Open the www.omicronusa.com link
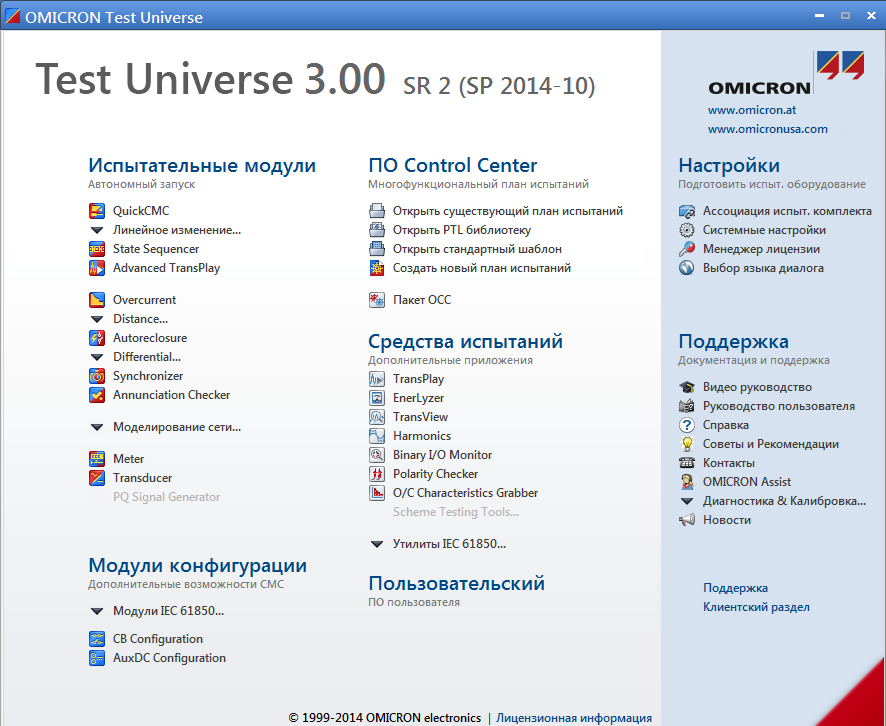Screen dimensions: 886x726 (x=767, y=129)
